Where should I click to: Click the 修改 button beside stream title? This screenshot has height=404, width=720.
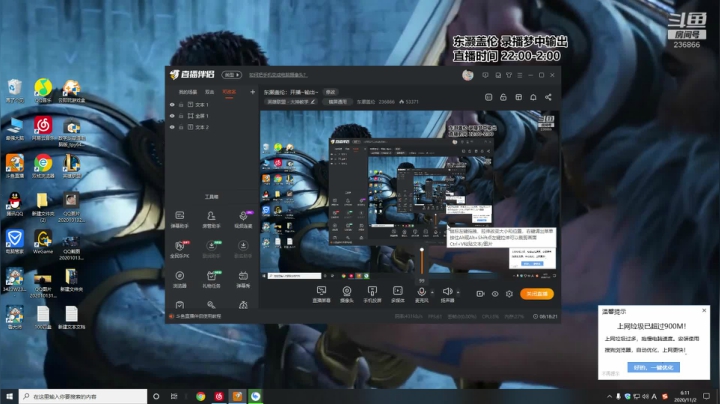331,92
